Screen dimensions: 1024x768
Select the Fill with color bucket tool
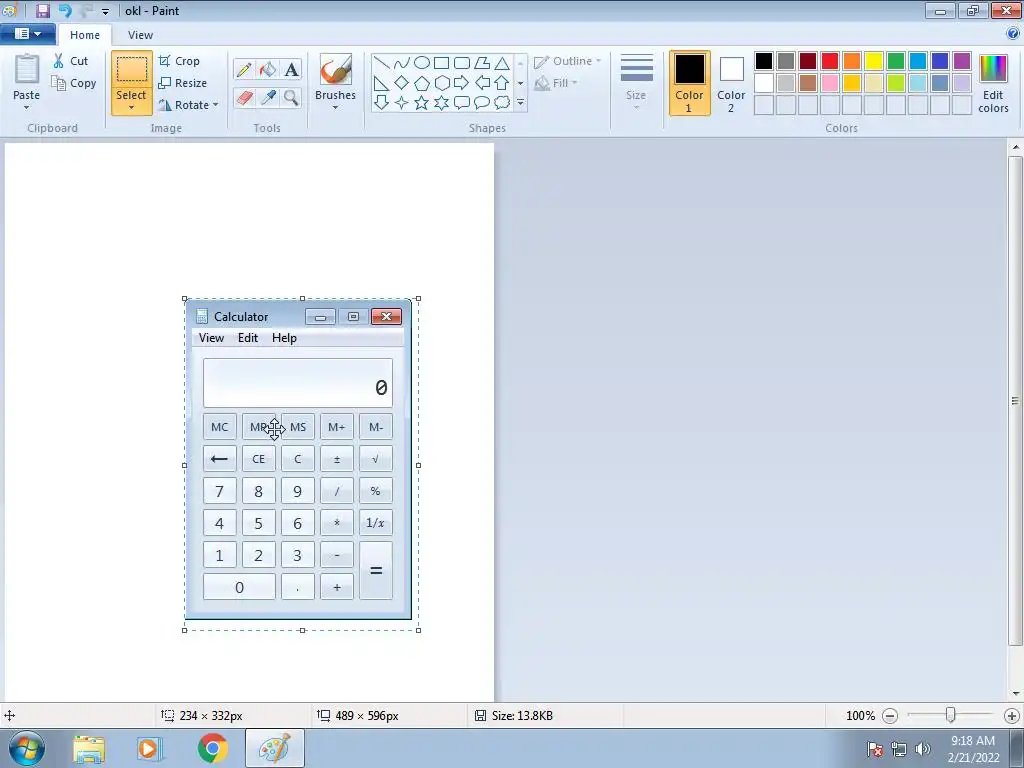click(x=268, y=69)
